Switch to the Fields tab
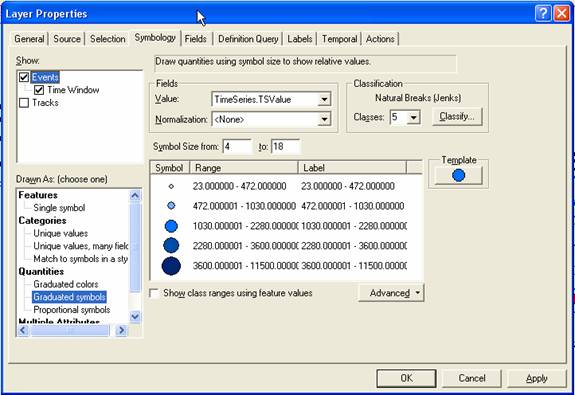This screenshot has width=575, height=395. pyautogui.click(x=195, y=39)
